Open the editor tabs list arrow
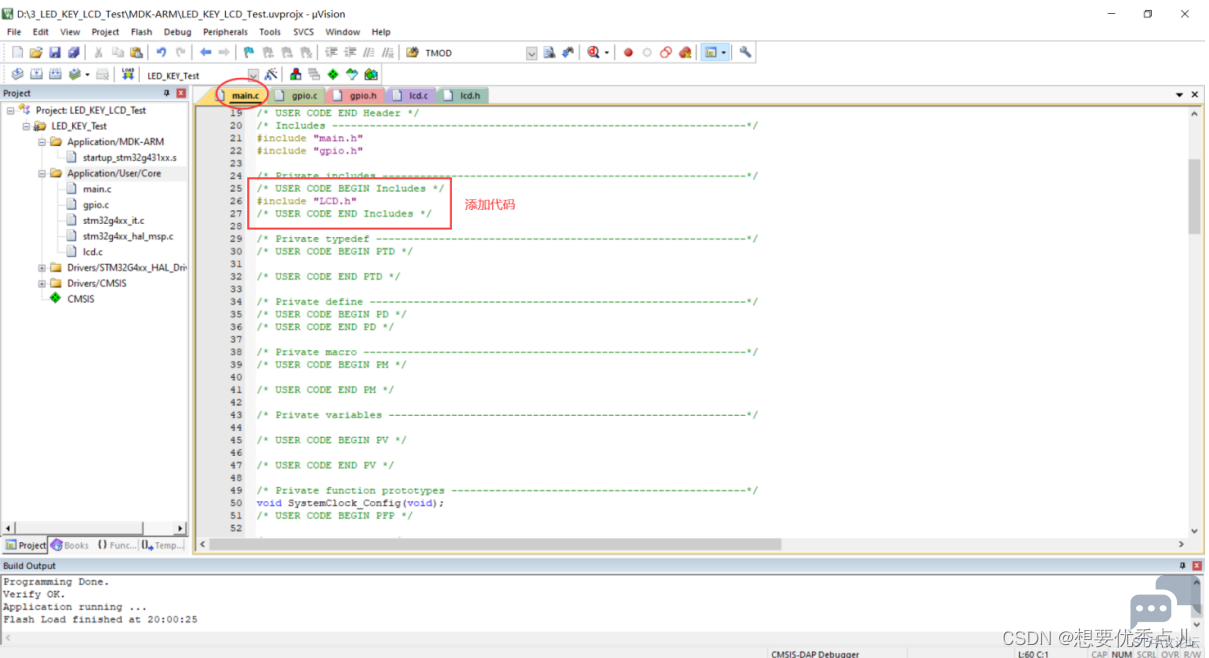Image resolution: width=1209 pixels, height=658 pixels. pos(1180,95)
